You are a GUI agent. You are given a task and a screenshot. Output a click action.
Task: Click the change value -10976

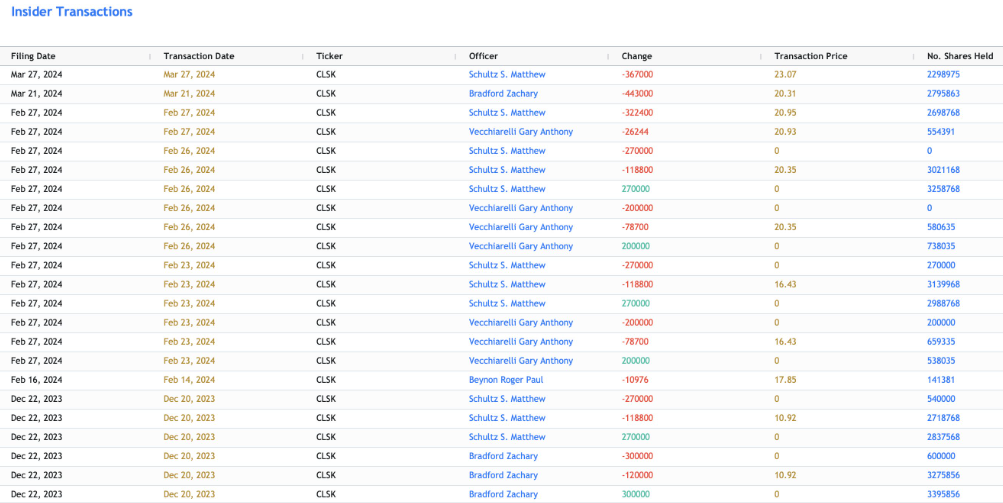click(635, 380)
